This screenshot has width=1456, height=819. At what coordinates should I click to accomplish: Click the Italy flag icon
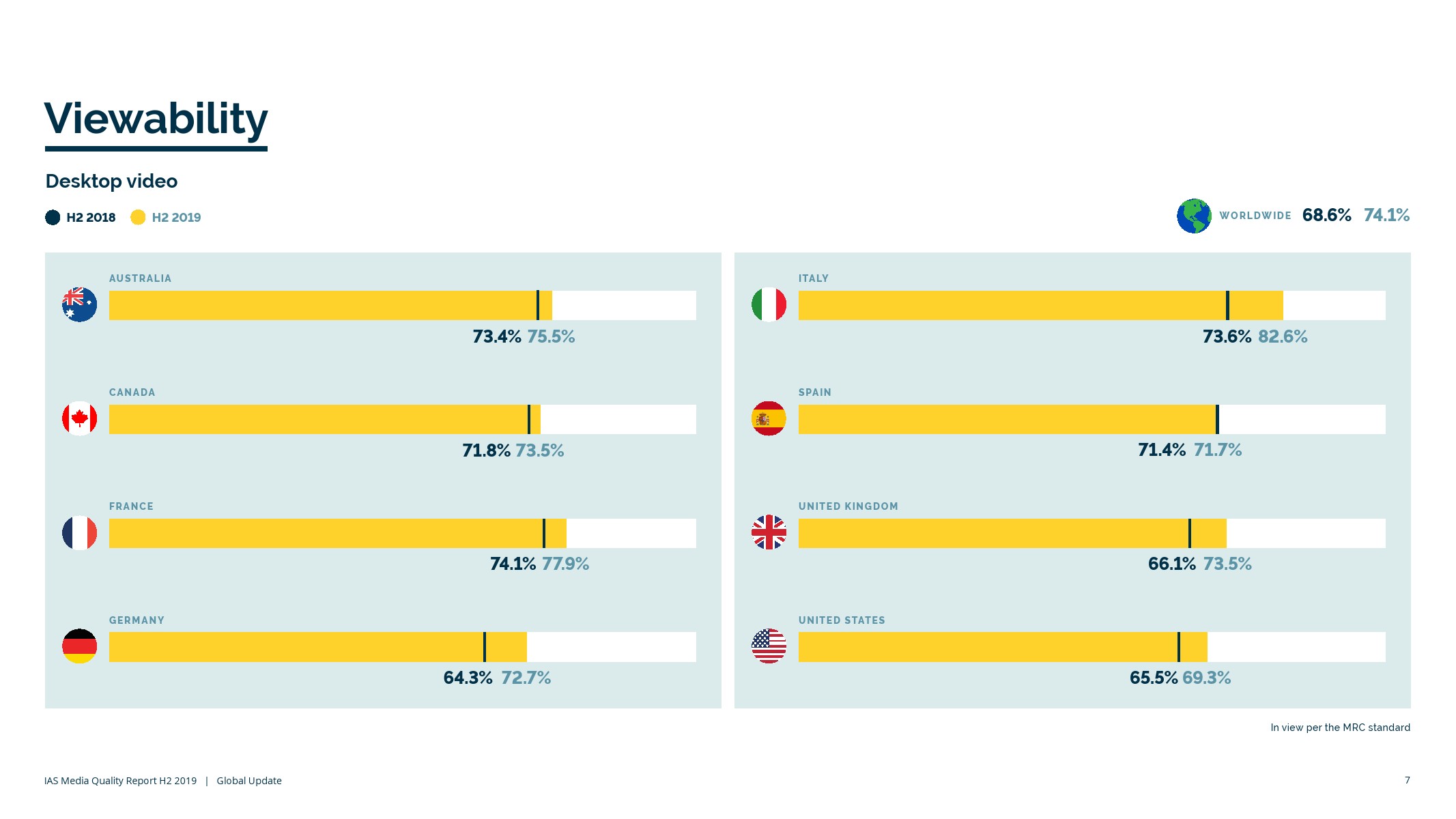769,304
